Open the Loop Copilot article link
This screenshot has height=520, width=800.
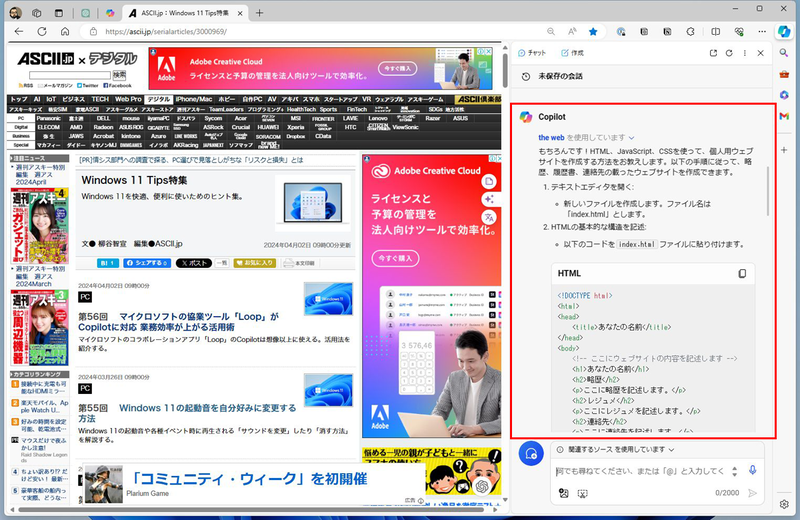click(x=178, y=322)
